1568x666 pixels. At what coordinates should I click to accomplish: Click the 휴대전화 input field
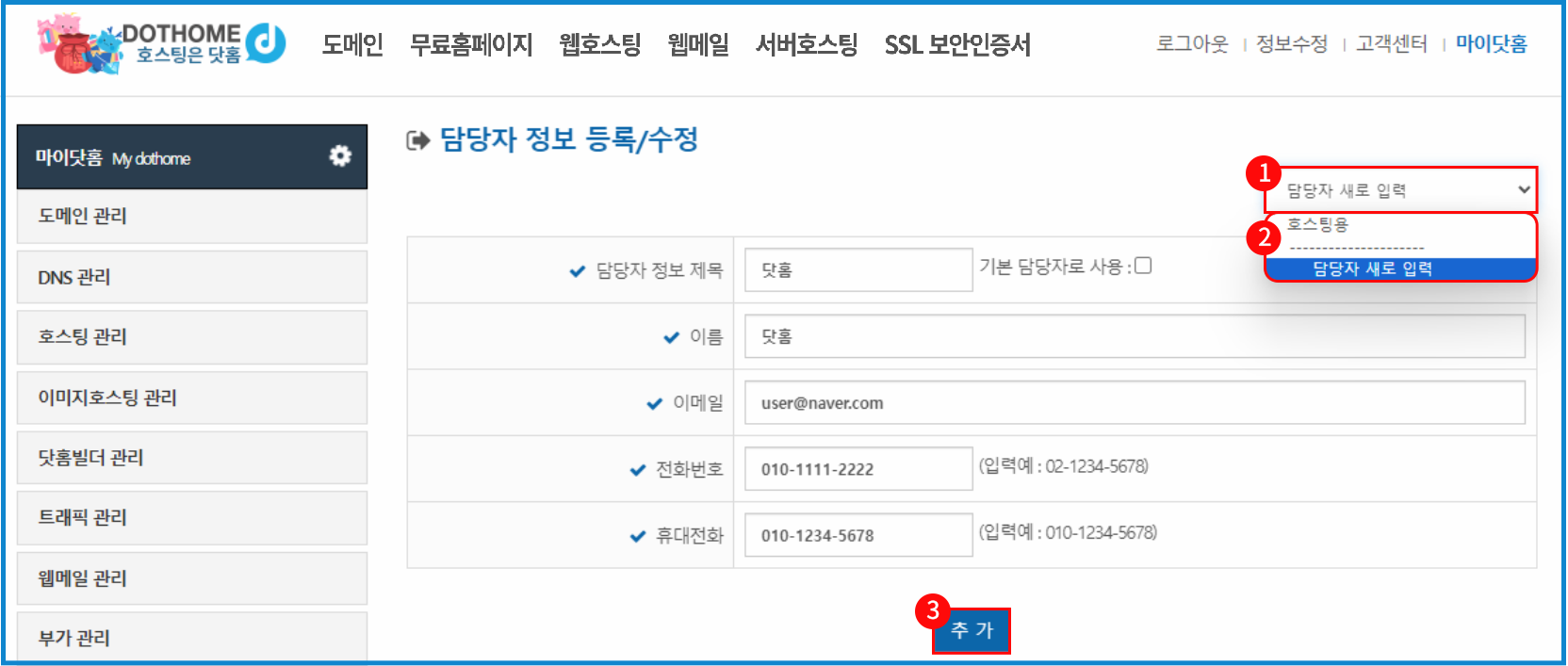point(858,535)
